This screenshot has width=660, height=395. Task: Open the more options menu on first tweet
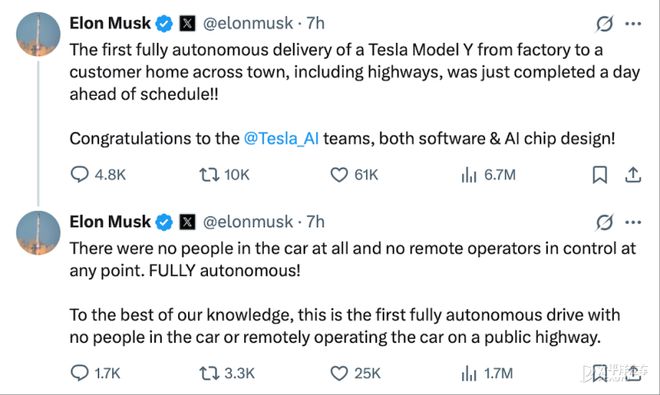pyautogui.click(x=633, y=24)
